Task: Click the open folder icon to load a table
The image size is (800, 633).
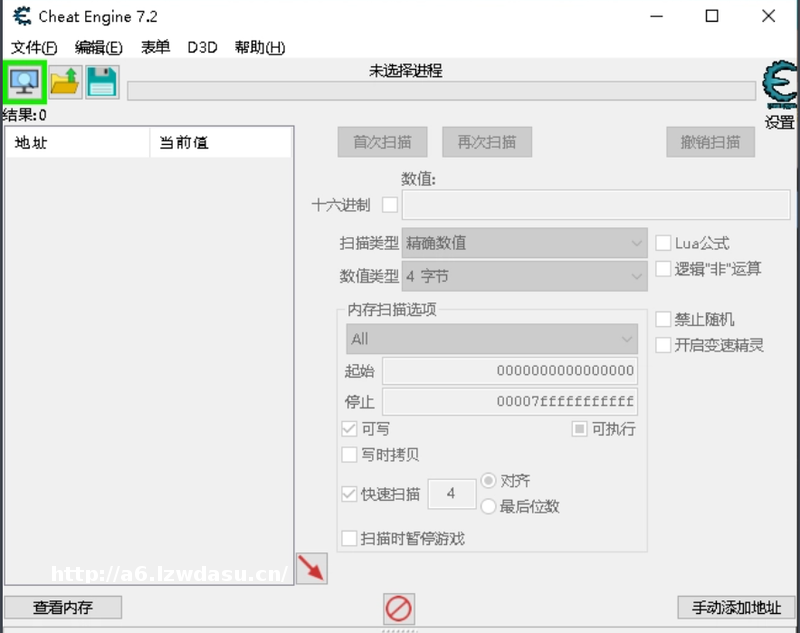Action: (65, 81)
